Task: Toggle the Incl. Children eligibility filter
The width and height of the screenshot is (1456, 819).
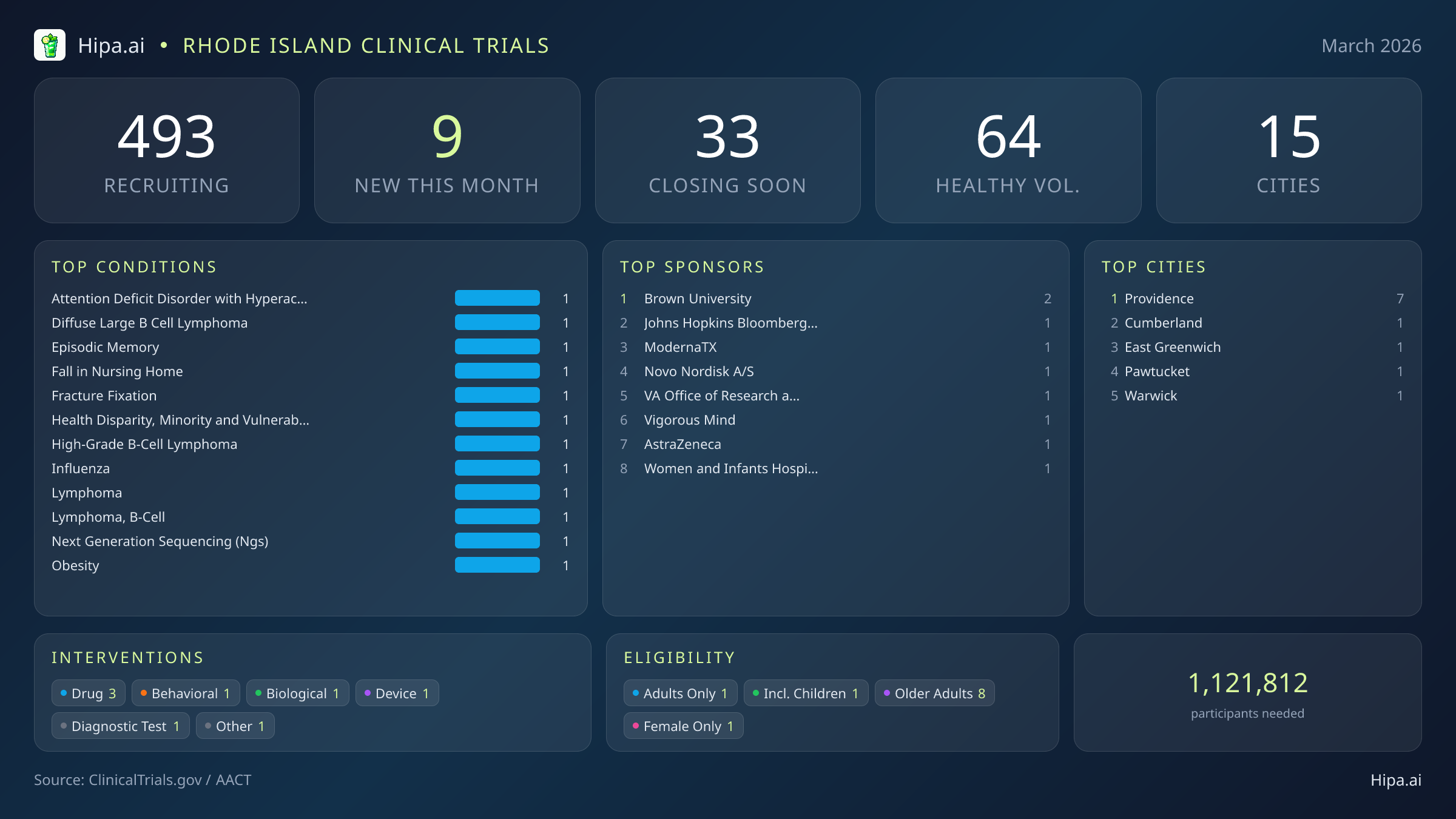Action: (x=805, y=692)
